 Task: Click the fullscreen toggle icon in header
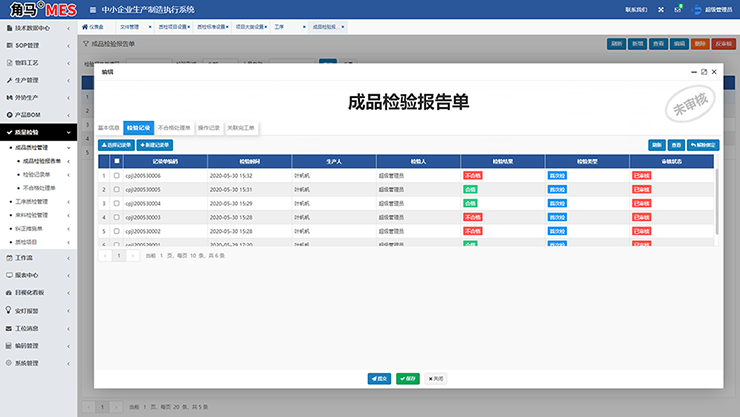(x=662, y=10)
